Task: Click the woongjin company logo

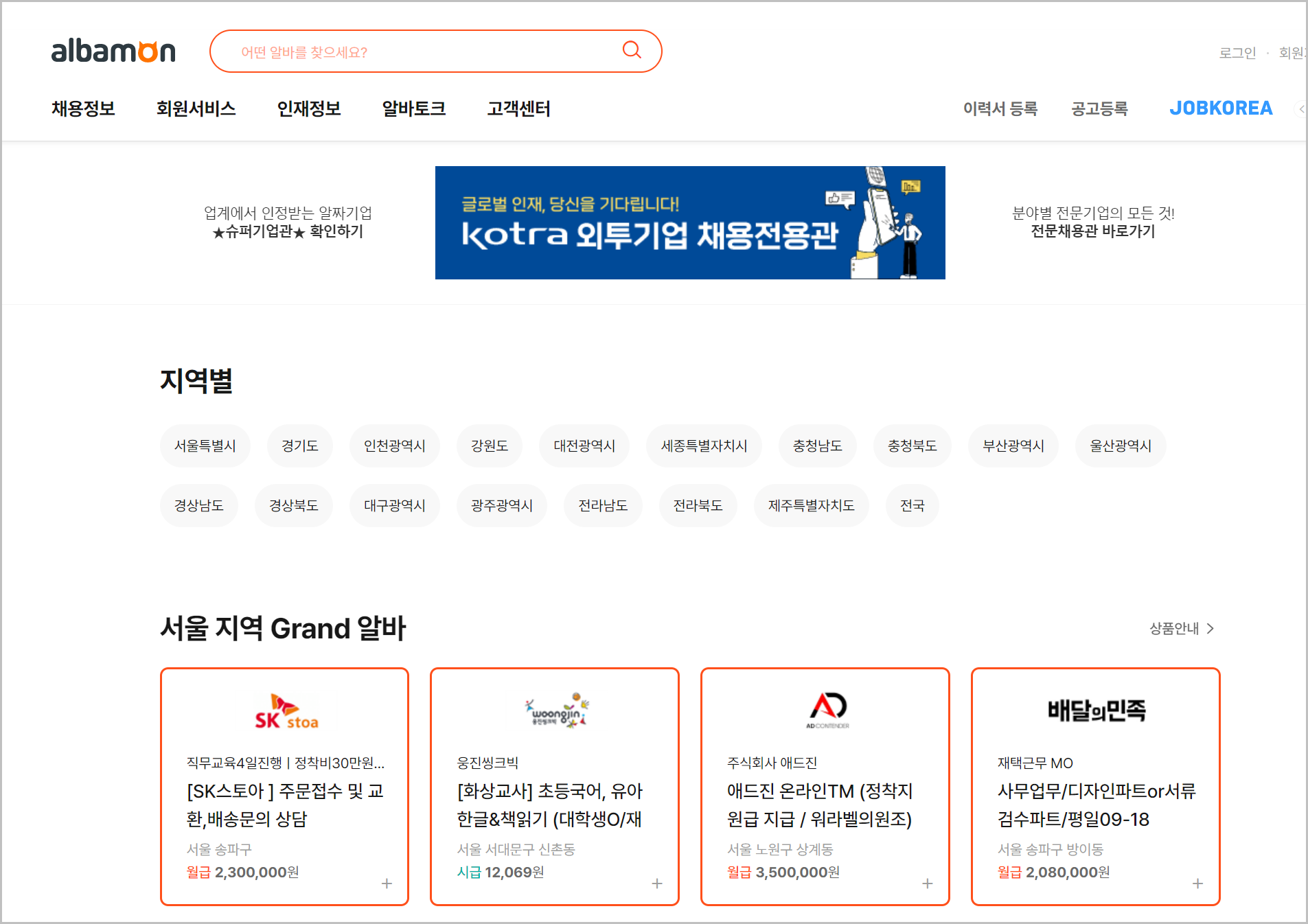Action: 556,711
